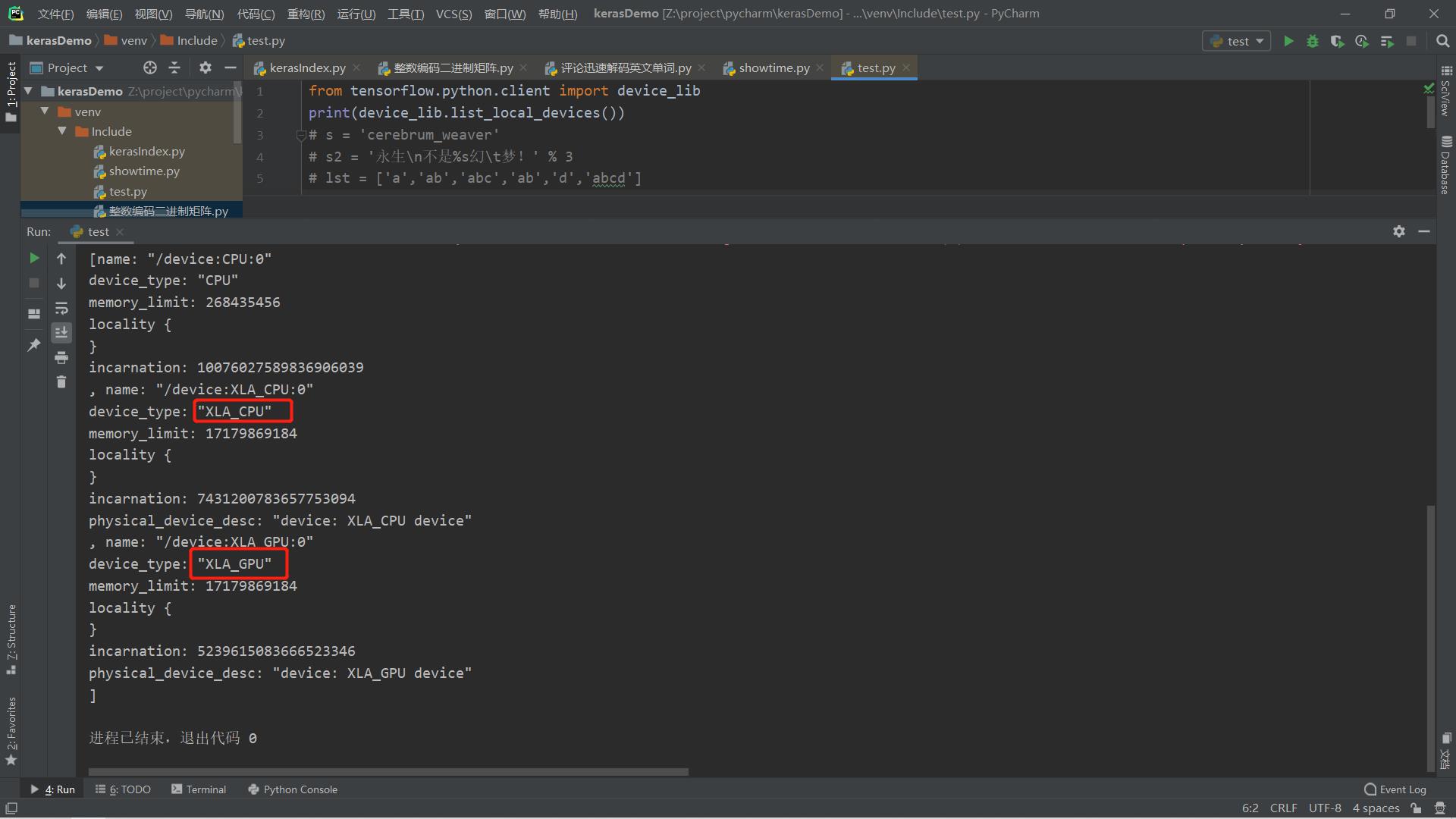Click the Run button to execute code
The width and height of the screenshot is (1456, 819).
tap(1289, 41)
